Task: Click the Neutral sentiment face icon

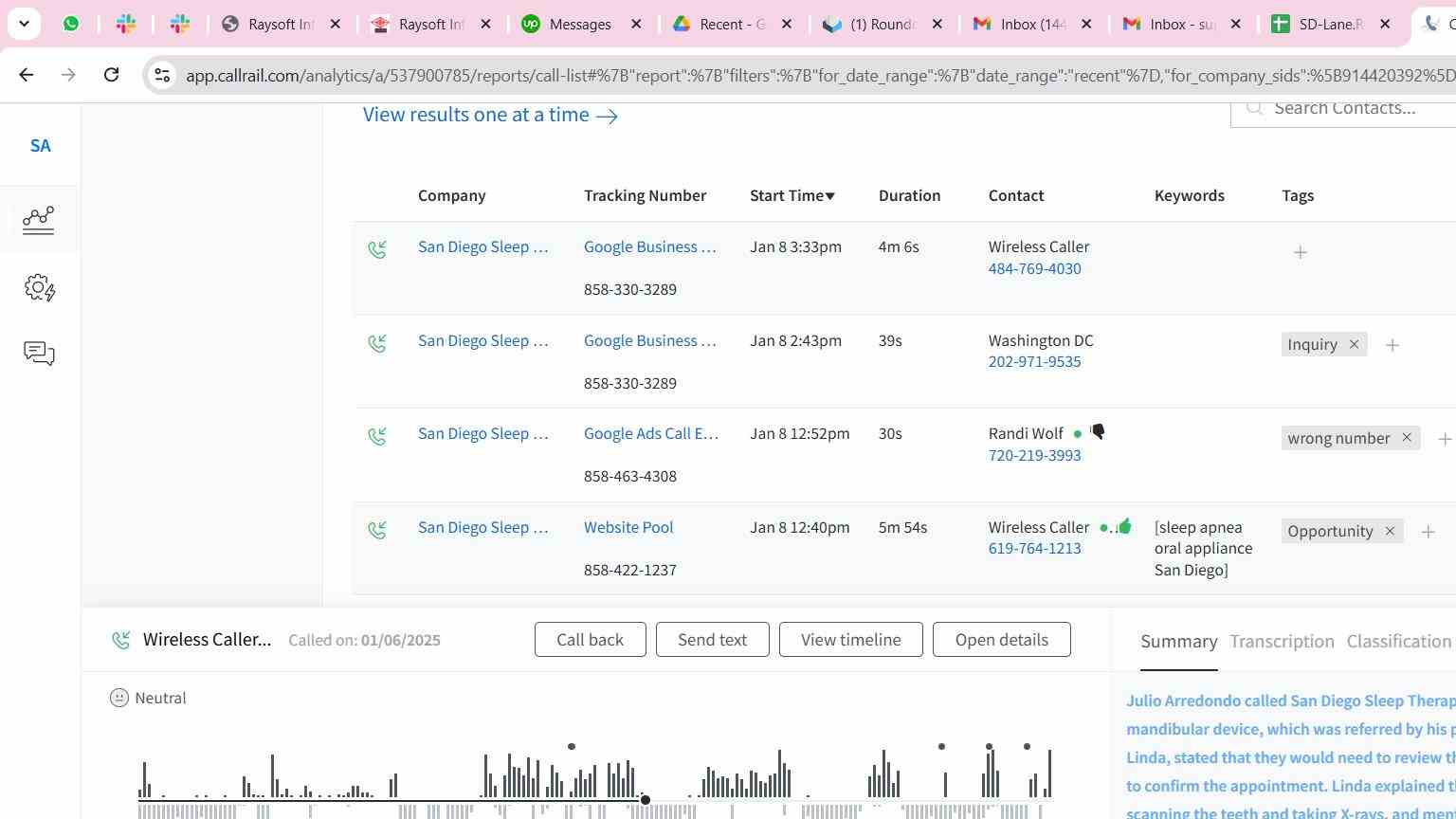Action: (118, 699)
